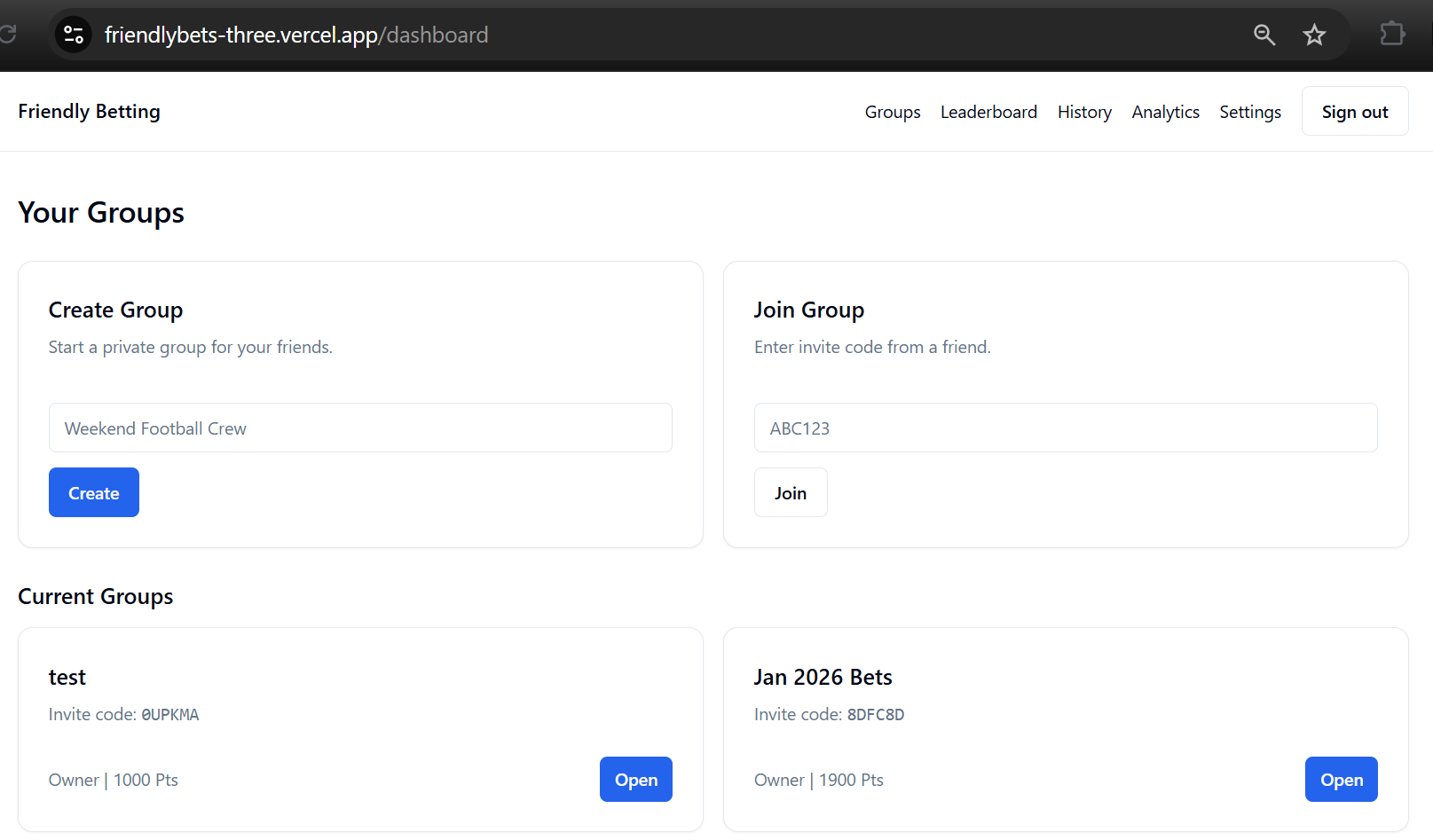
Task: Click the zoom magnifier icon in address bar
Action: pos(1264,35)
